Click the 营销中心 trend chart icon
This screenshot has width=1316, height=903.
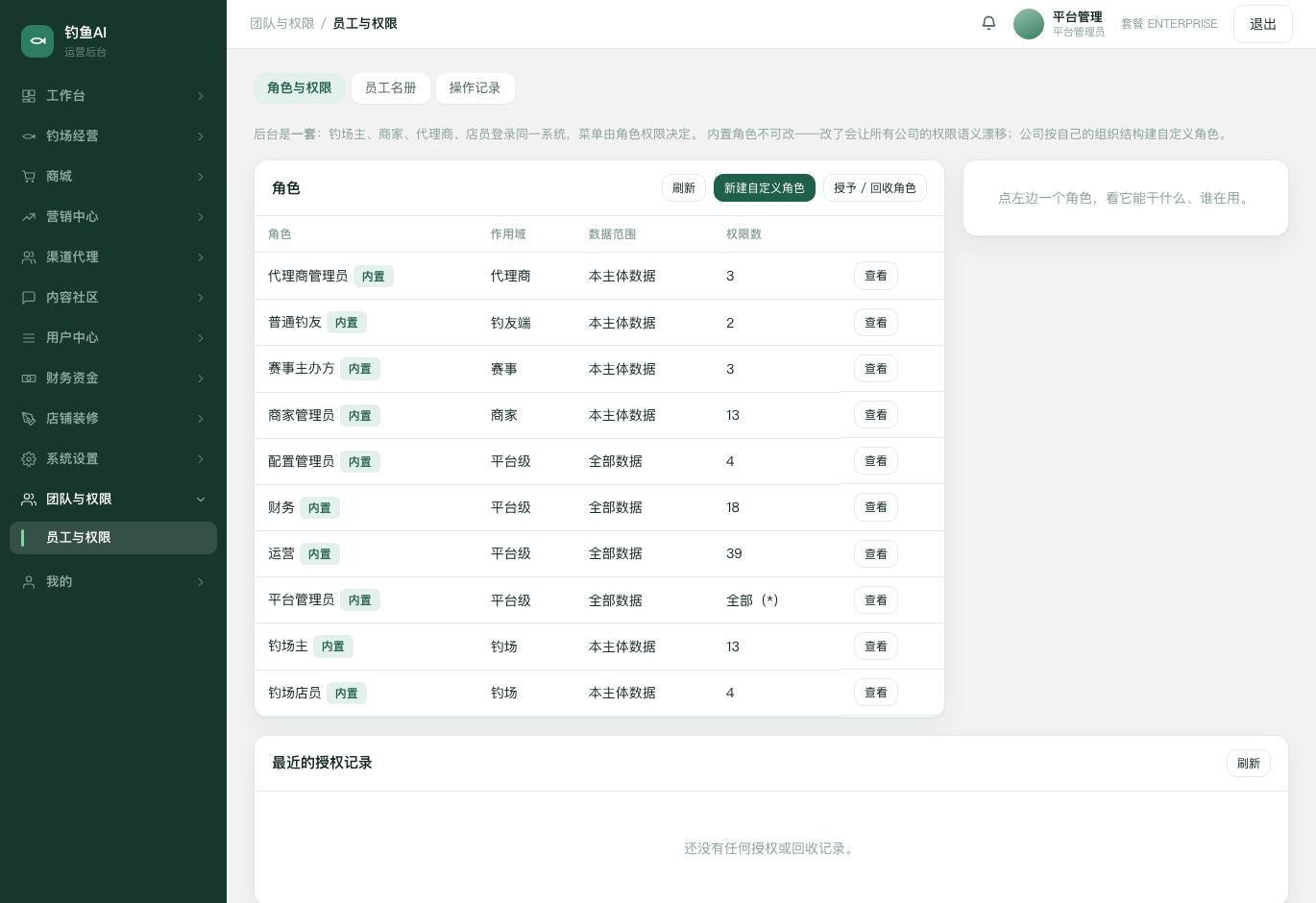click(x=29, y=217)
